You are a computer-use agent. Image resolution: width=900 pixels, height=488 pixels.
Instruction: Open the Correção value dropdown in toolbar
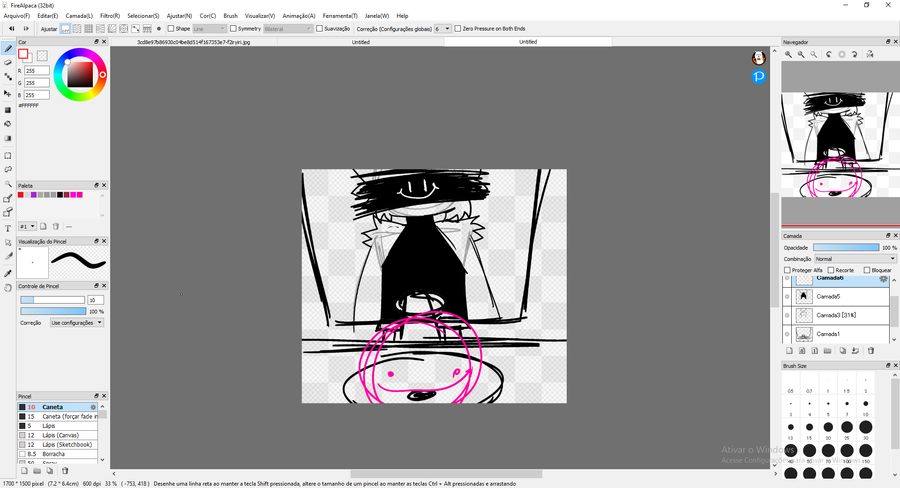click(442, 29)
